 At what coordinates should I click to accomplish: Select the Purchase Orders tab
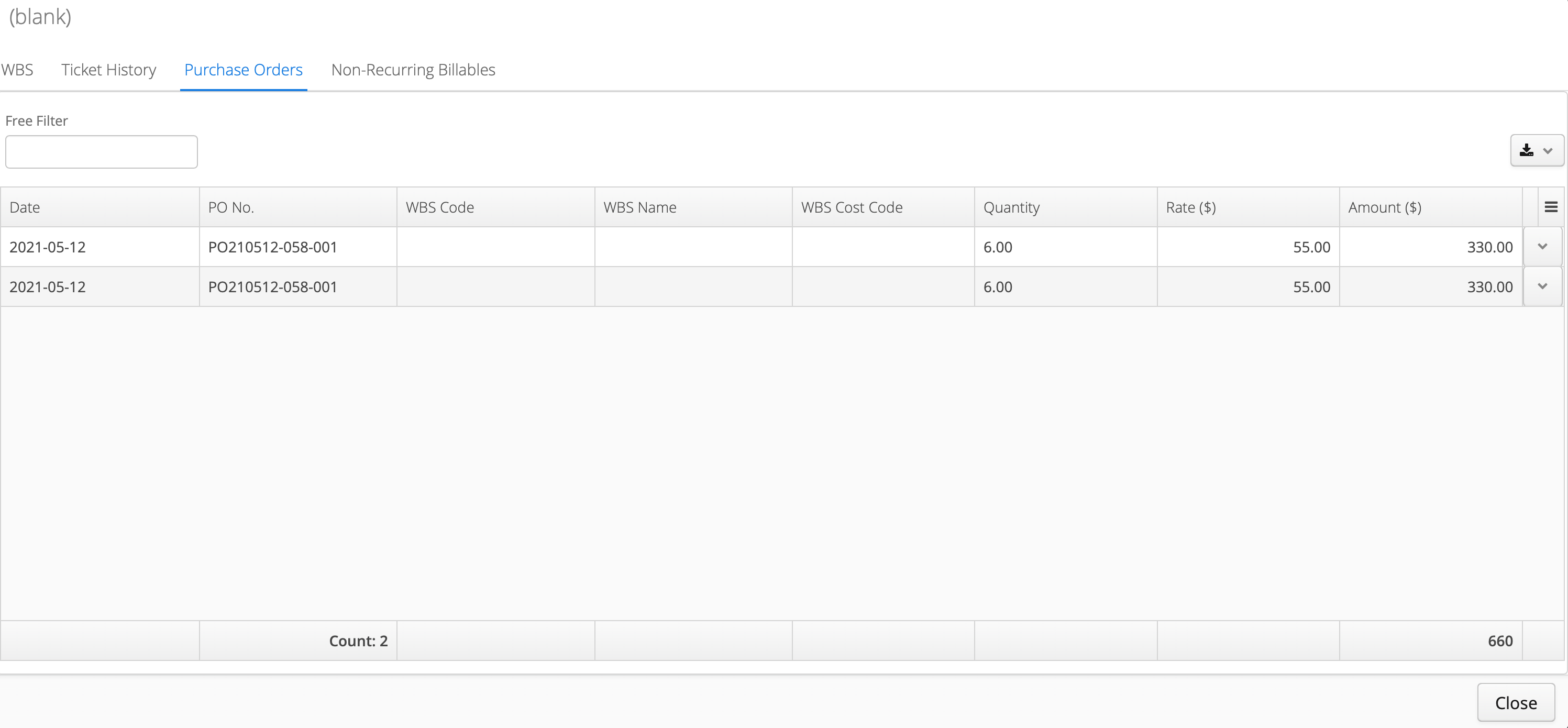[244, 70]
